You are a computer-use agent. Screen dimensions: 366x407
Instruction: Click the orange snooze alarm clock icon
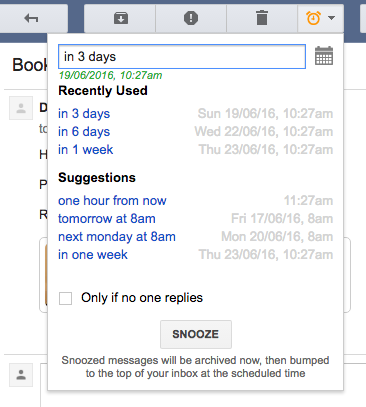313,18
